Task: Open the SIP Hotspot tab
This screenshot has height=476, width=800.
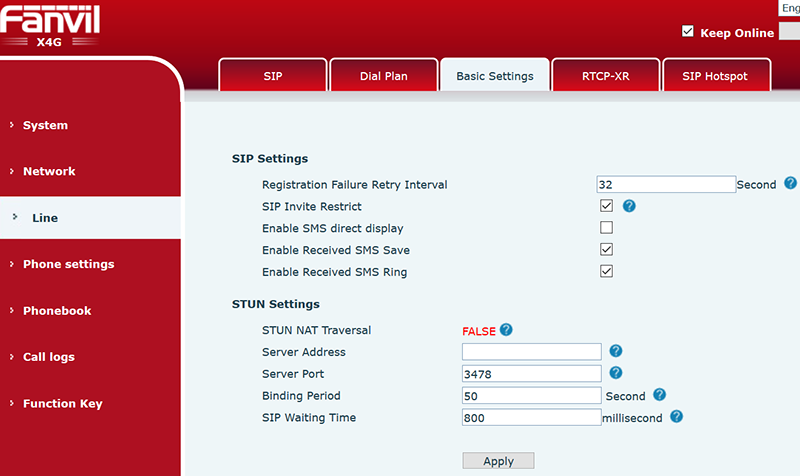Action: coord(715,76)
